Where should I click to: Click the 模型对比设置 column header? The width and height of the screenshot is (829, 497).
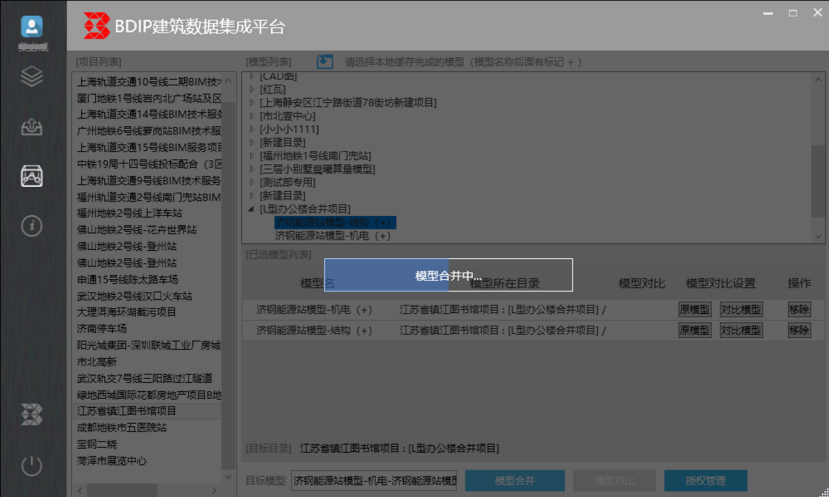pos(721,283)
